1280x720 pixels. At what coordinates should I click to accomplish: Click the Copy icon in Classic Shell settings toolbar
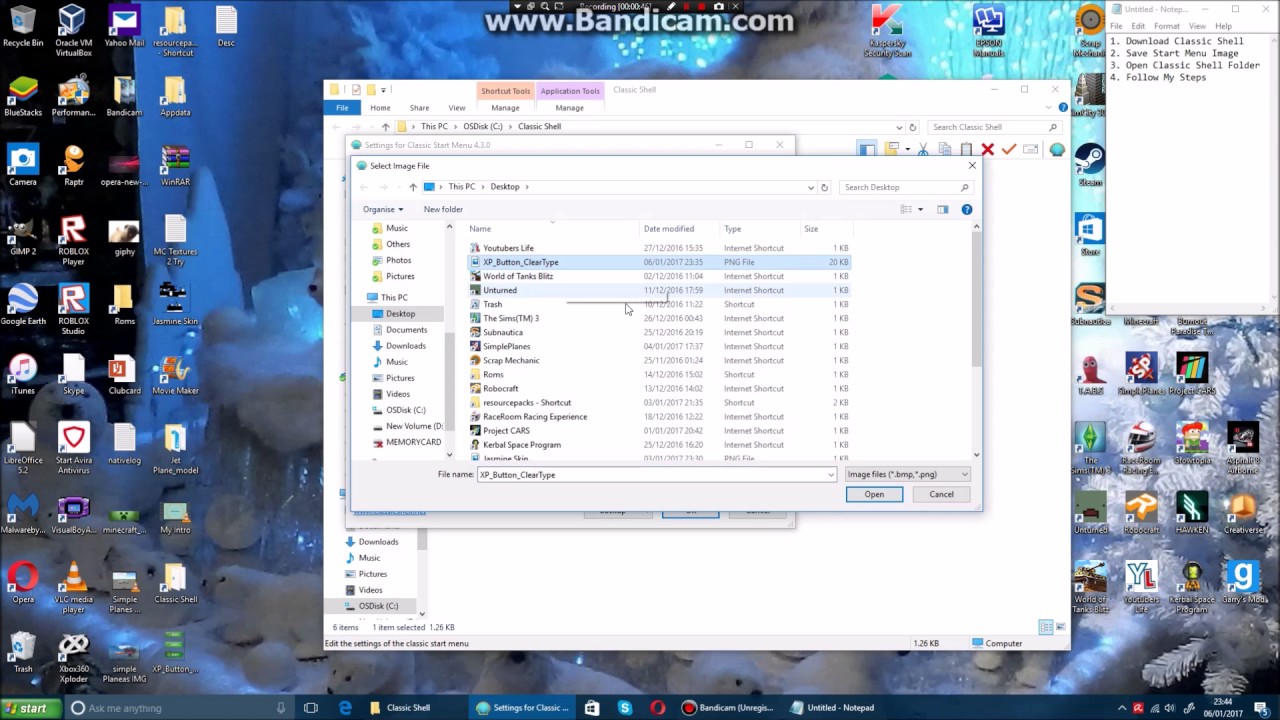[944, 148]
